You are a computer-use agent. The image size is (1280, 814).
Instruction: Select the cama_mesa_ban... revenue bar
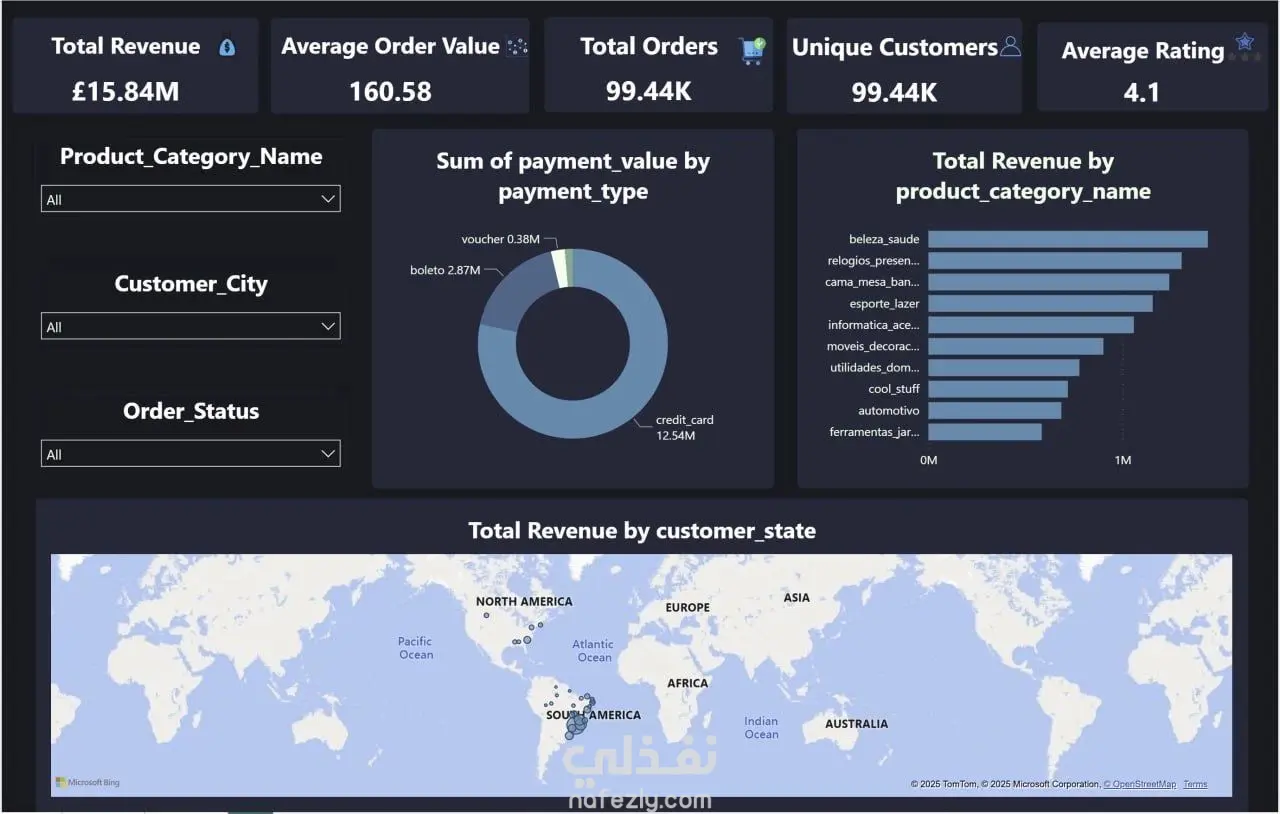(x=1048, y=282)
